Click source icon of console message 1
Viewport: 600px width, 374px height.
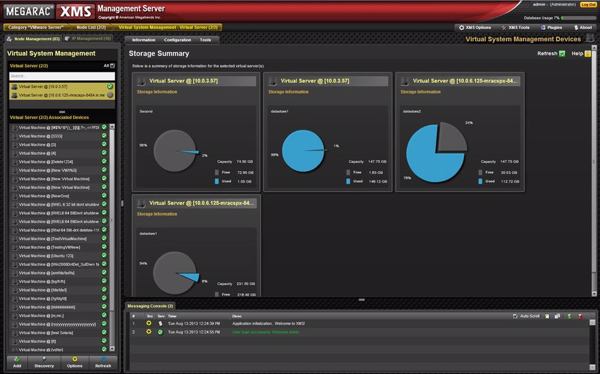tap(149, 323)
